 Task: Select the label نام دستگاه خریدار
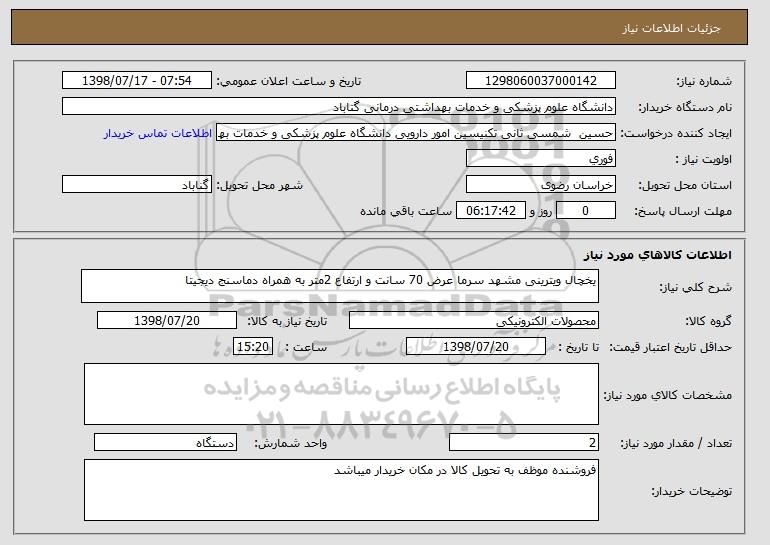[x=685, y=107]
